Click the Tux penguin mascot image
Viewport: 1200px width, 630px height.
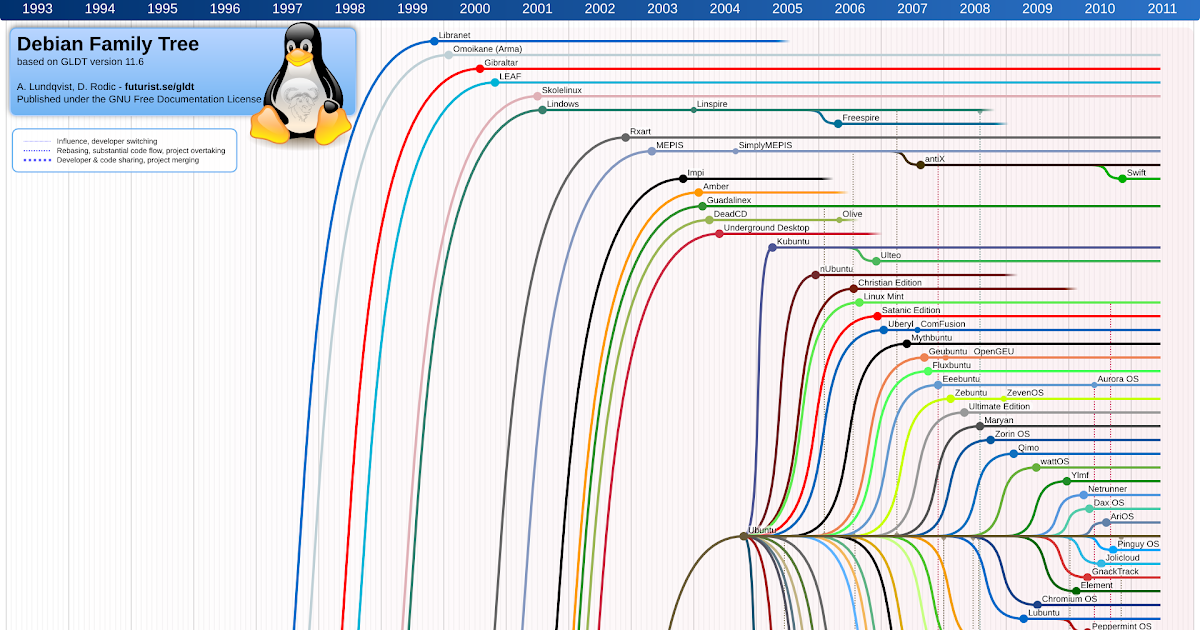[301, 83]
